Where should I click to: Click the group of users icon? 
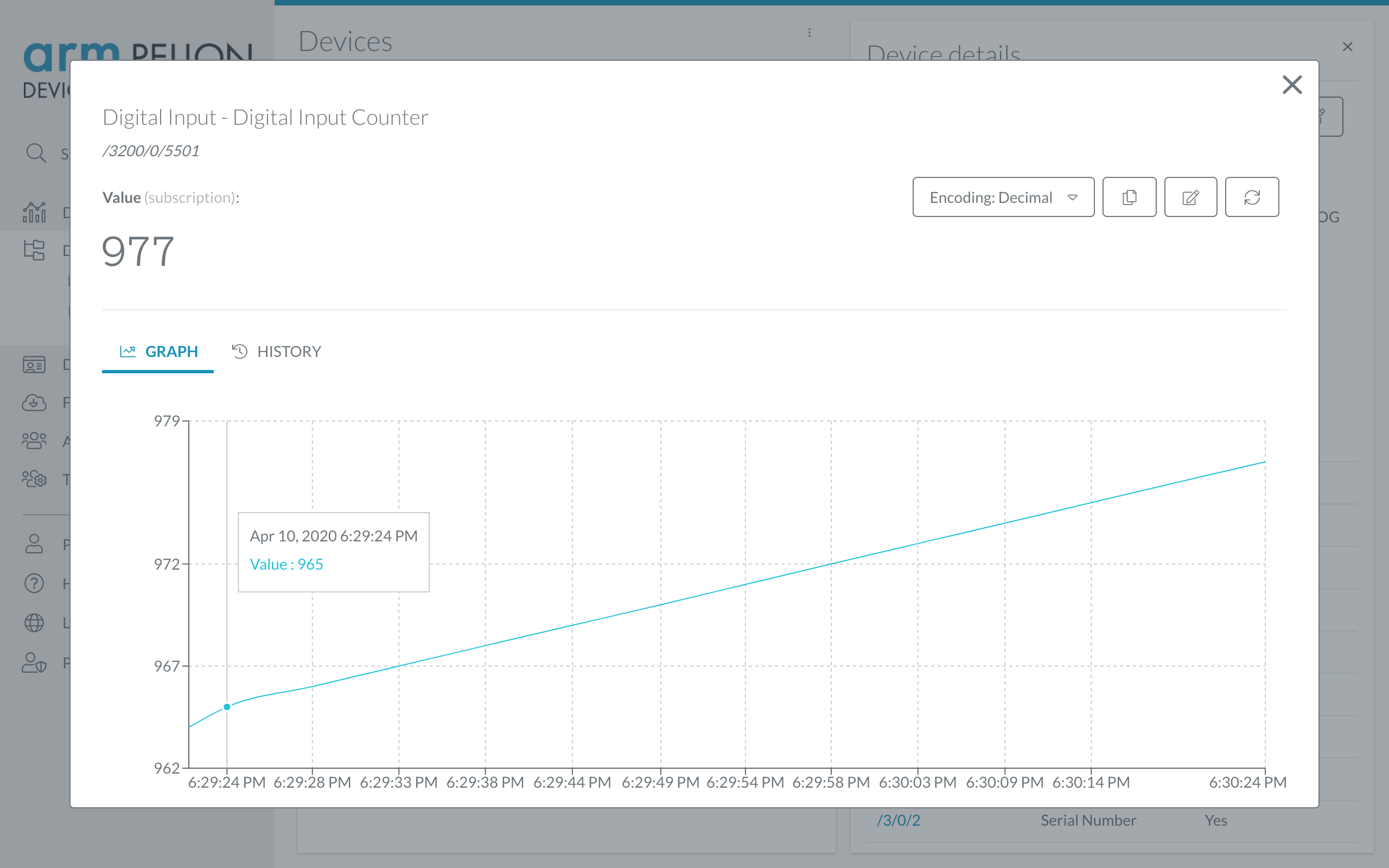(34, 441)
